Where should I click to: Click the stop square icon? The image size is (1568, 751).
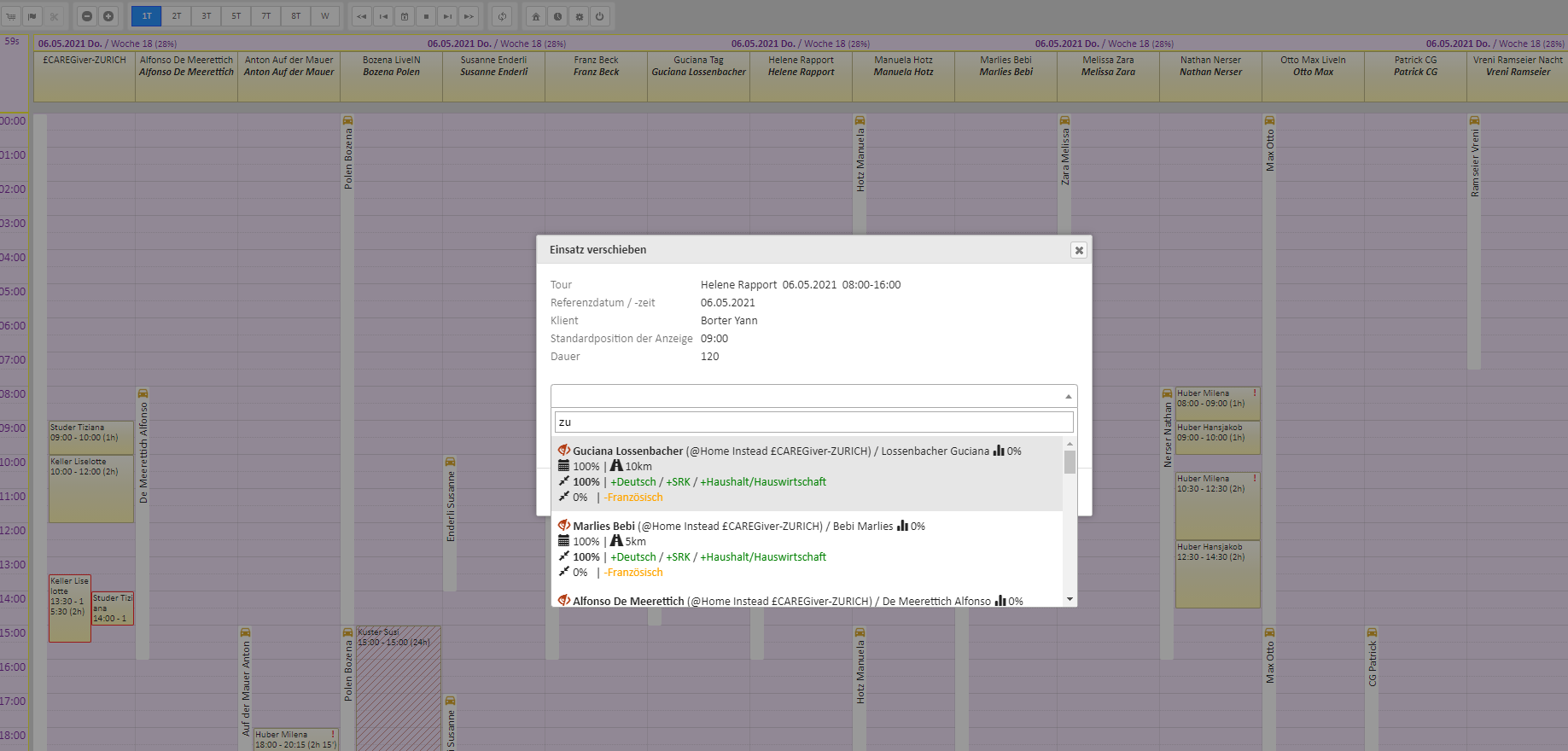coord(426,16)
